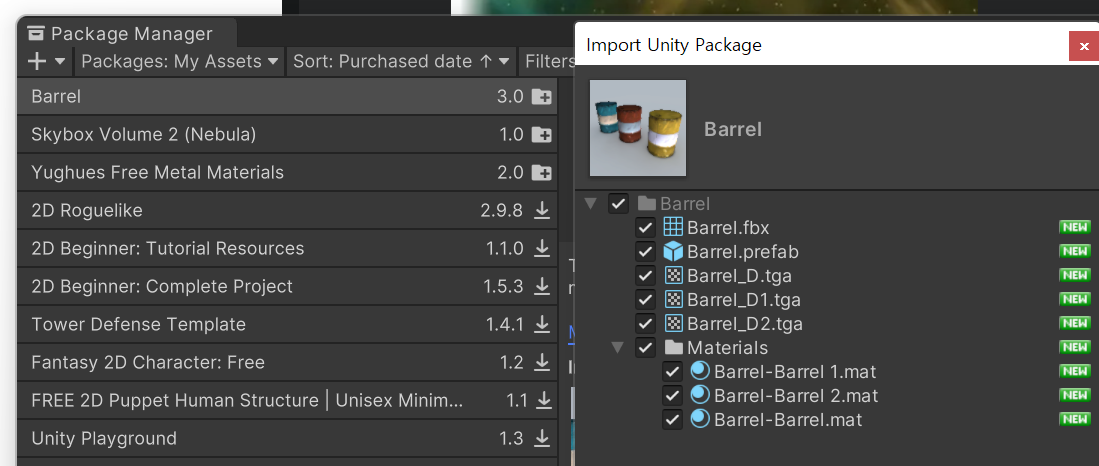
Task: Click the import icon for Skybox Volume 2
Action: point(541,135)
